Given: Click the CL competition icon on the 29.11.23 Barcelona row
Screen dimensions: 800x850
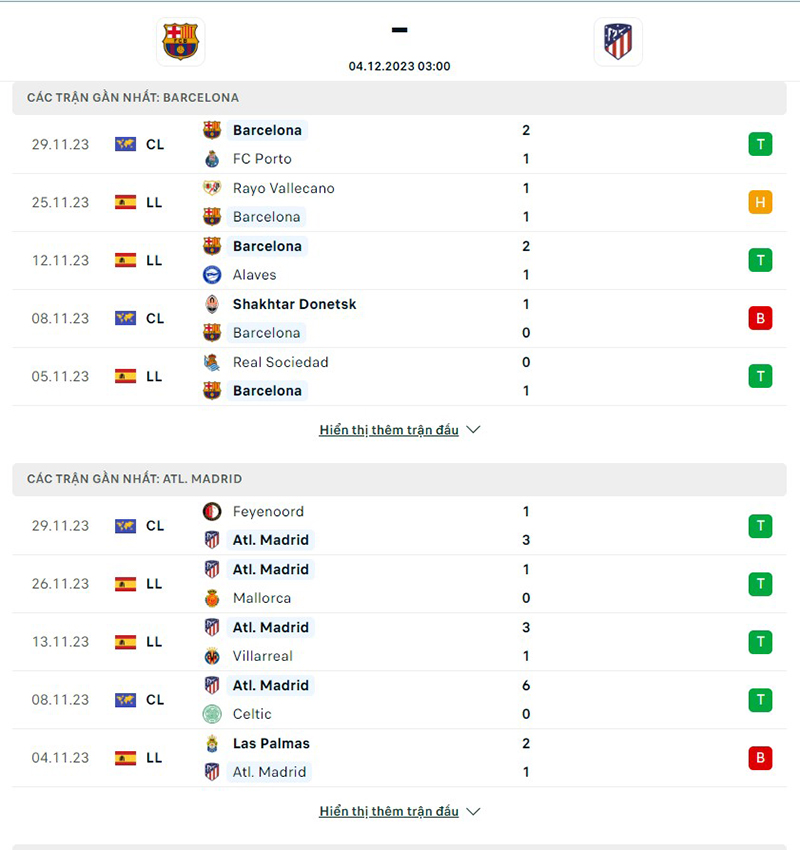Looking at the screenshot, I should point(126,144).
